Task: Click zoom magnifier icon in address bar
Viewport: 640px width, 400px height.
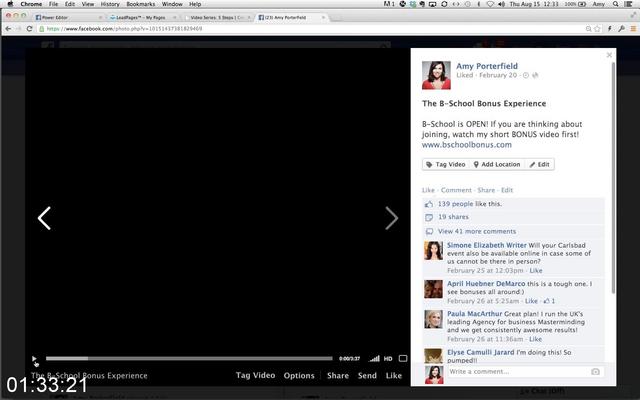Action: coord(588,29)
